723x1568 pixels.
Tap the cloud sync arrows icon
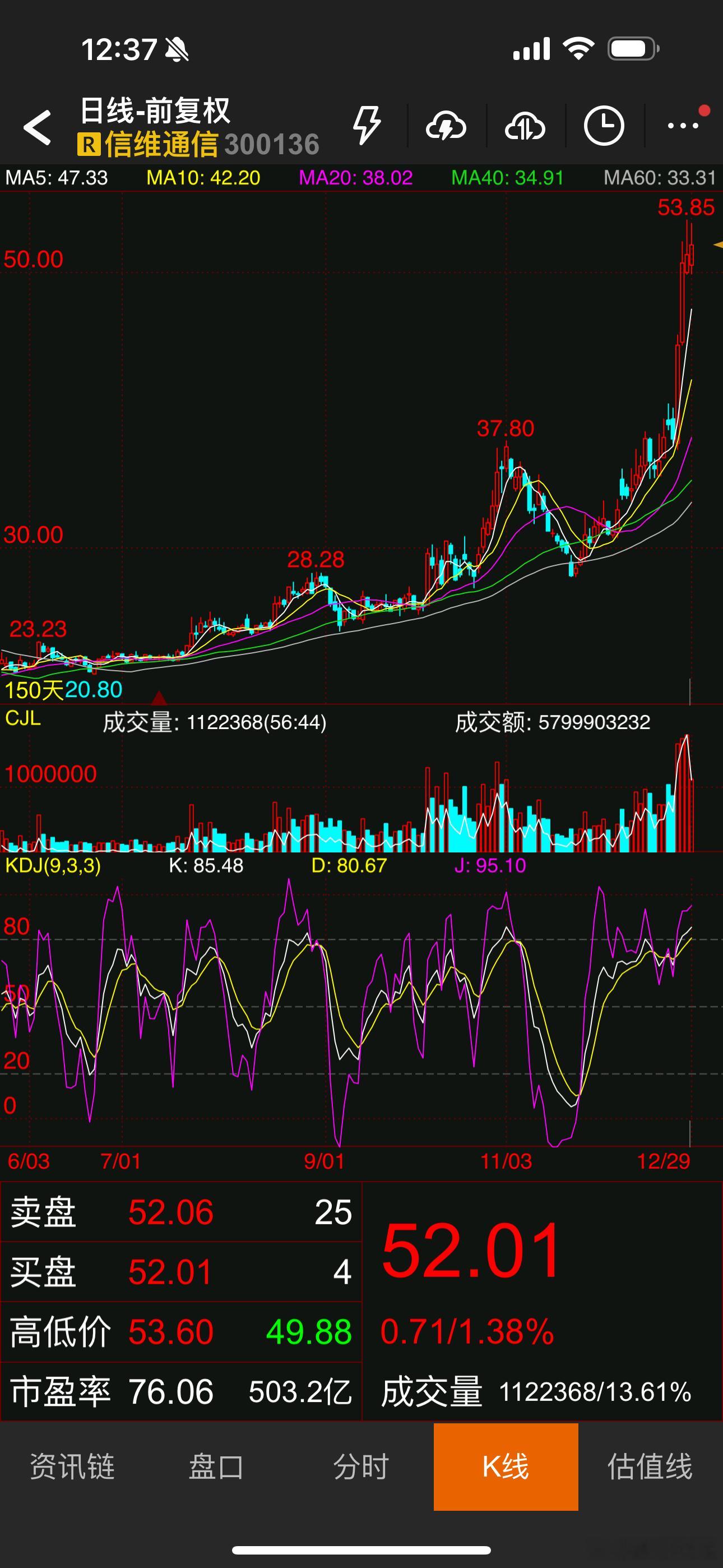pyautogui.click(x=525, y=126)
